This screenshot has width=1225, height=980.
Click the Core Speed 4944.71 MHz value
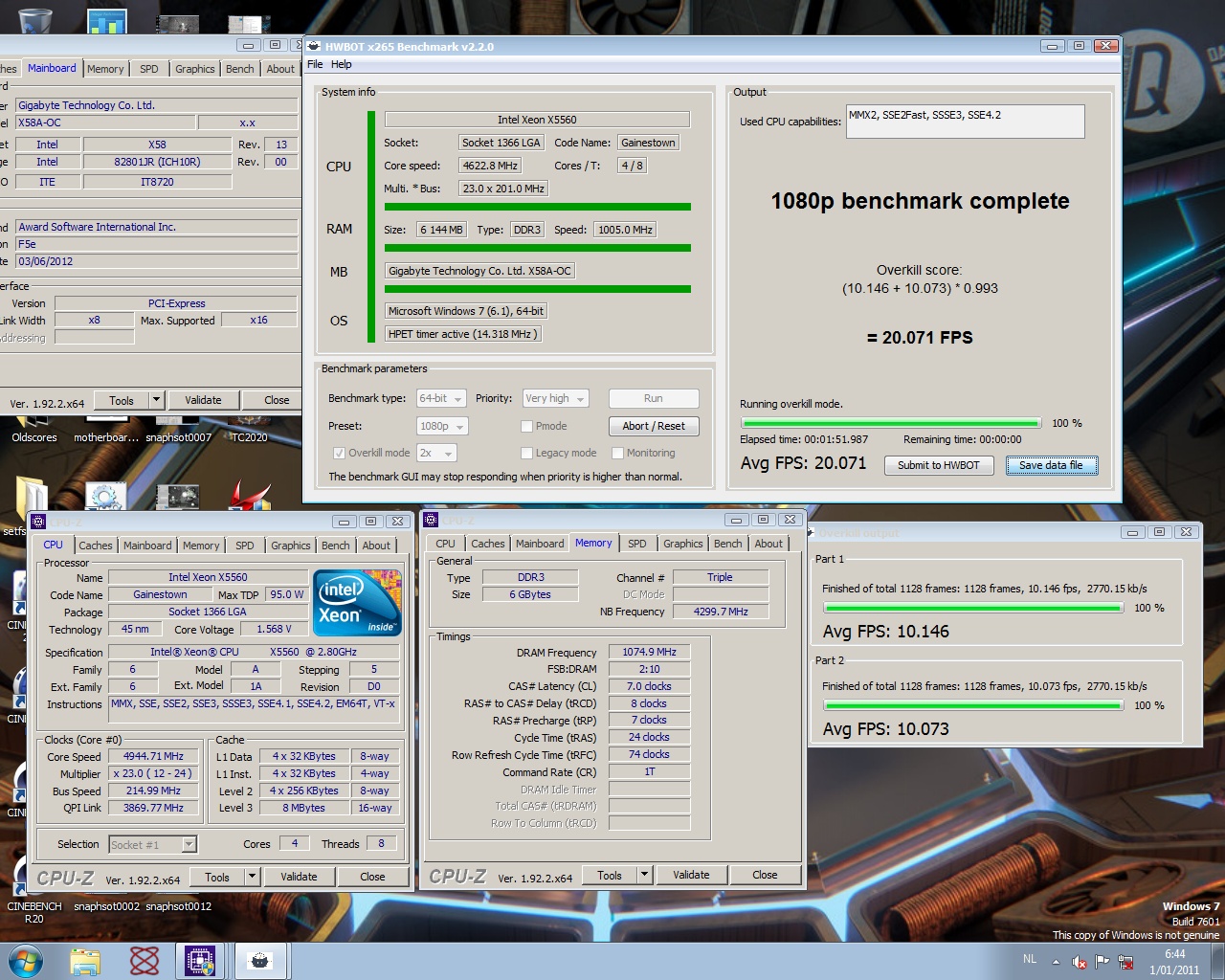tap(153, 756)
